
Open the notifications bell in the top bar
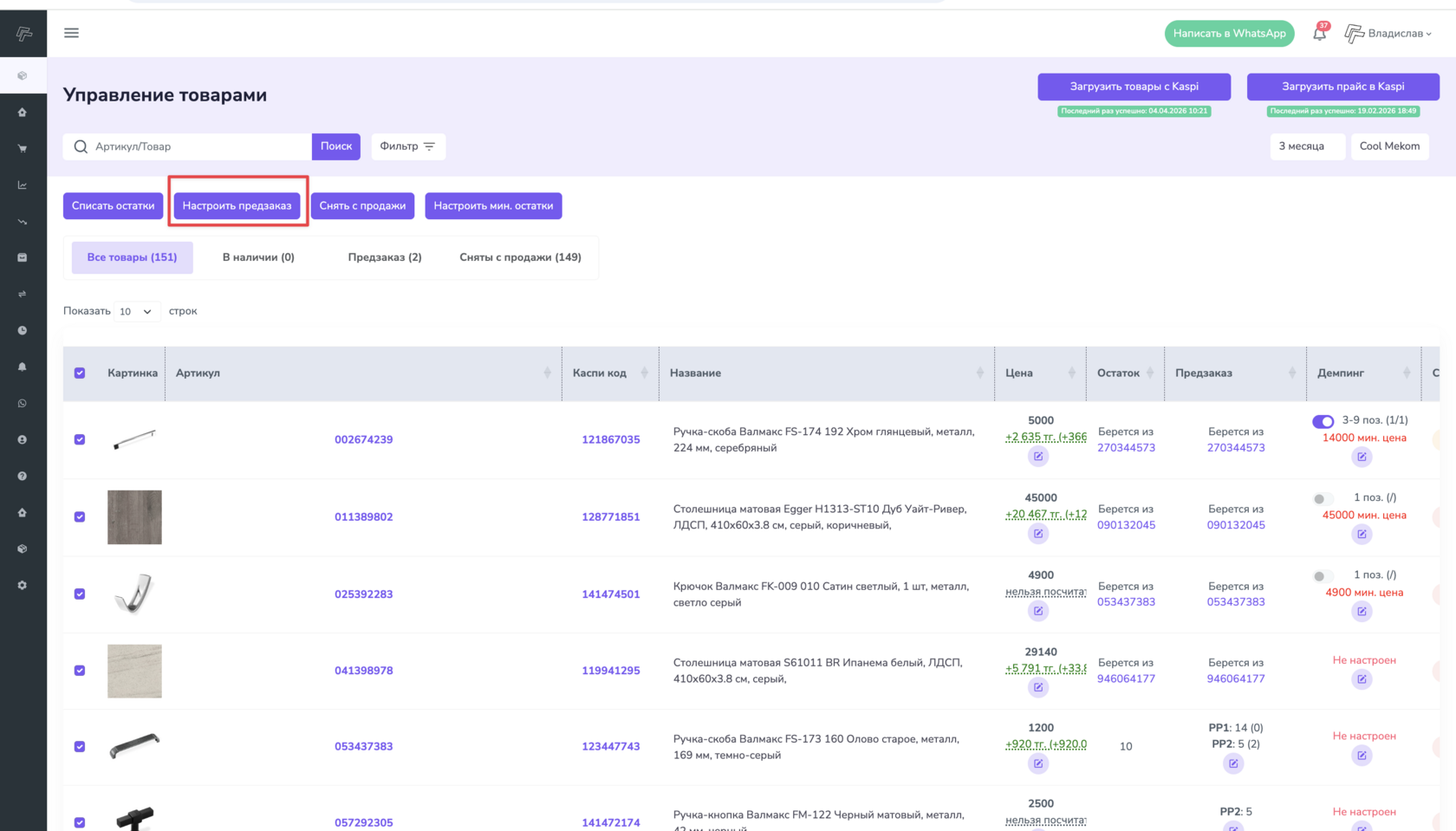1319,34
